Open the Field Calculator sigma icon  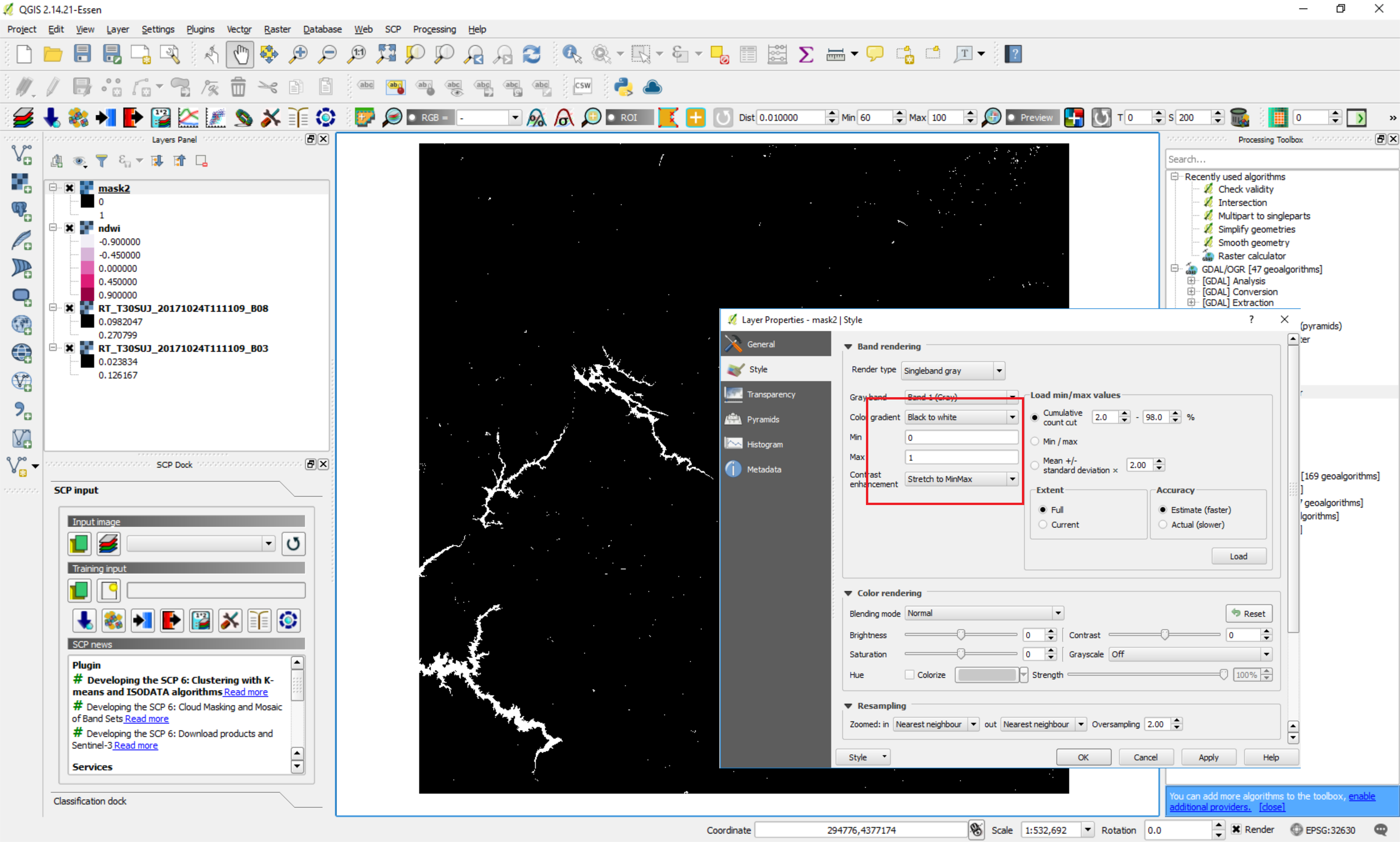point(806,54)
